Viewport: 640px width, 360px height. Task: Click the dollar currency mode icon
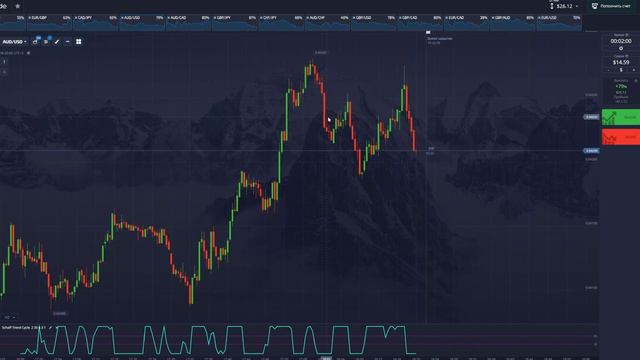[621, 70]
